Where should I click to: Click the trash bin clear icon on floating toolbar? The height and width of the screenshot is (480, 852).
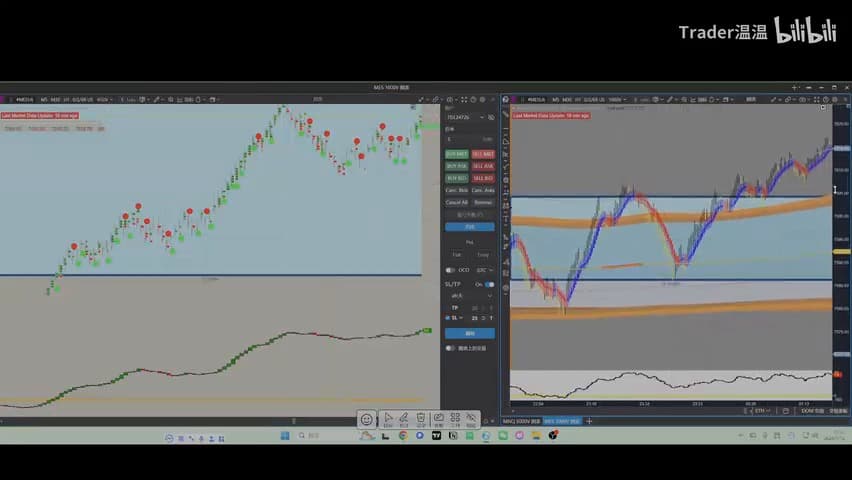(x=421, y=419)
